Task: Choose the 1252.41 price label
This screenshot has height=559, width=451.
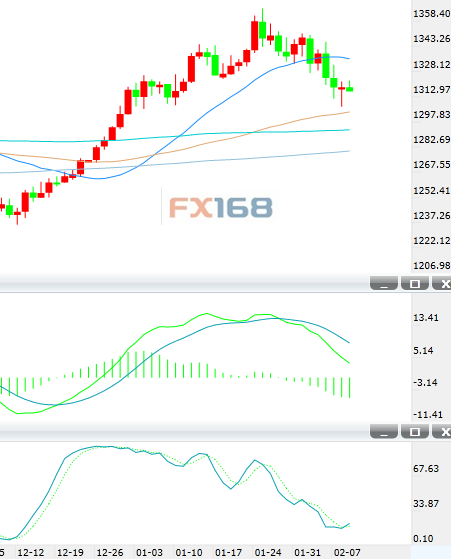Action: coord(431,190)
